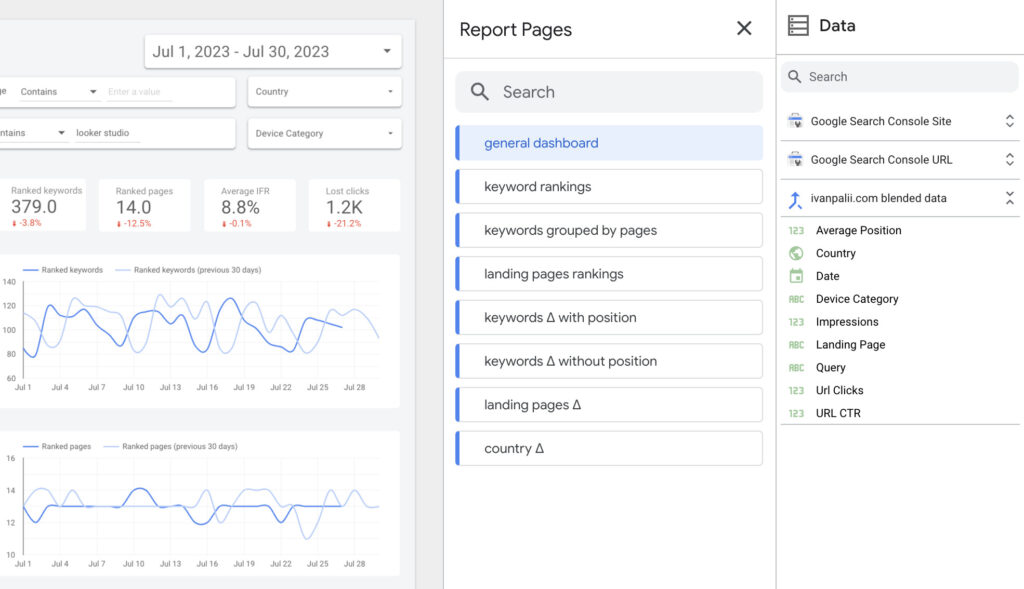Select the keyword rankings page
Viewport: 1024px width, 589px height.
click(609, 187)
